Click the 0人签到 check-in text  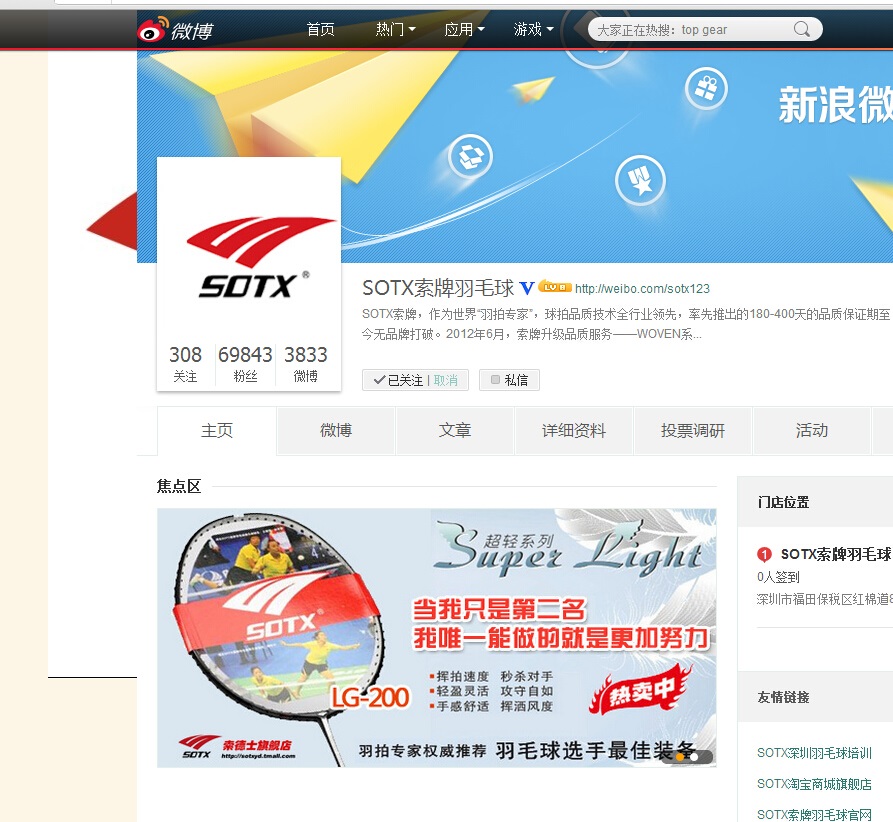(x=778, y=577)
